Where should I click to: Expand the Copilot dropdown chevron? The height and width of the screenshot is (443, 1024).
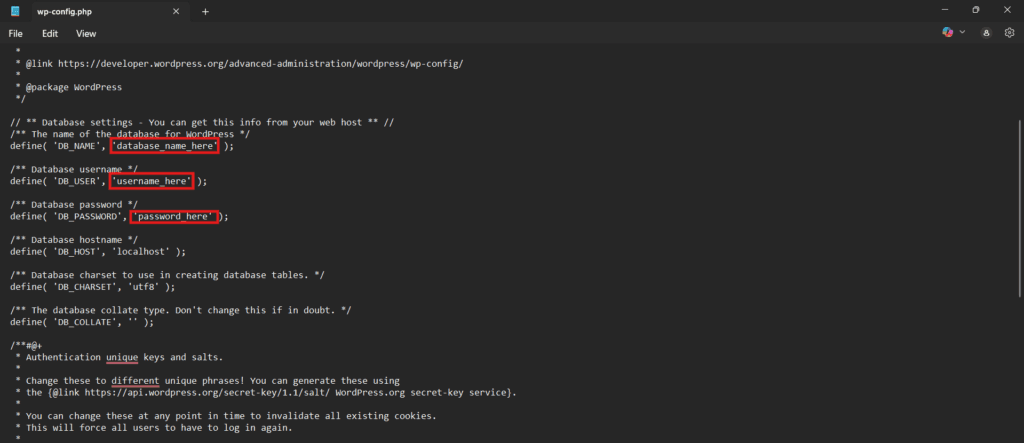pos(962,32)
